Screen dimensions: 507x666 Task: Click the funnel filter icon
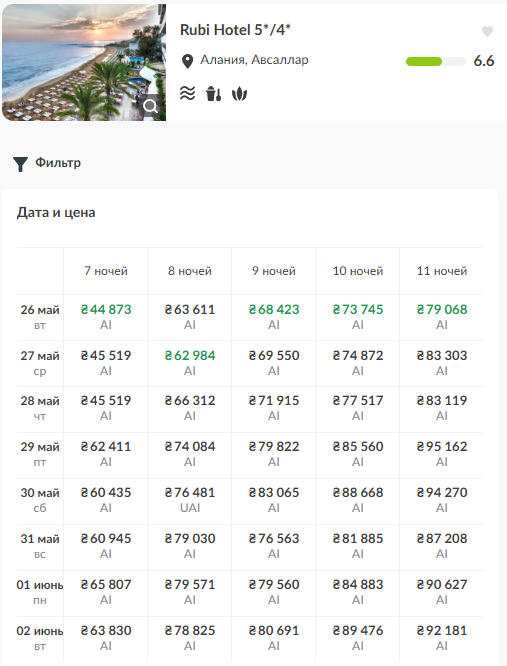tap(20, 164)
